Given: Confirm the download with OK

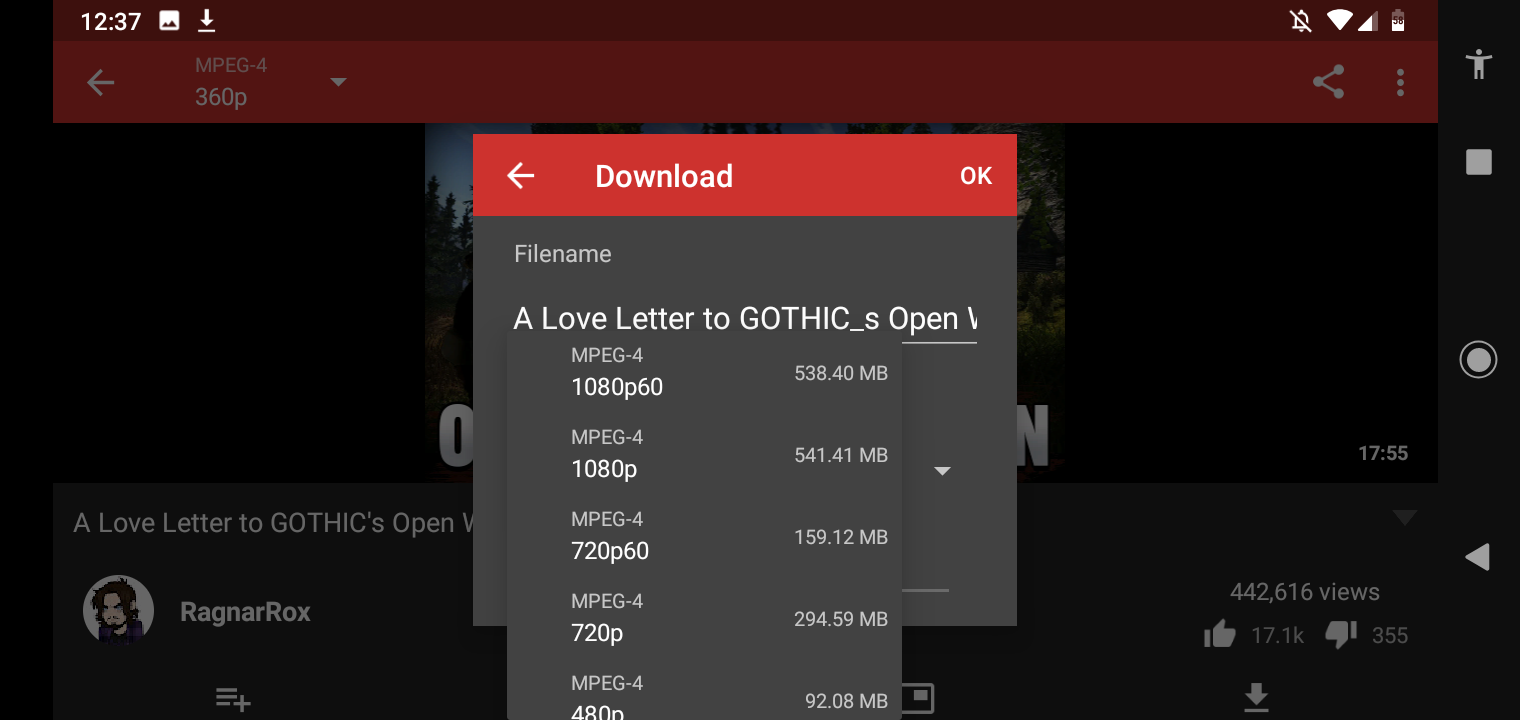Looking at the screenshot, I should pos(976,176).
